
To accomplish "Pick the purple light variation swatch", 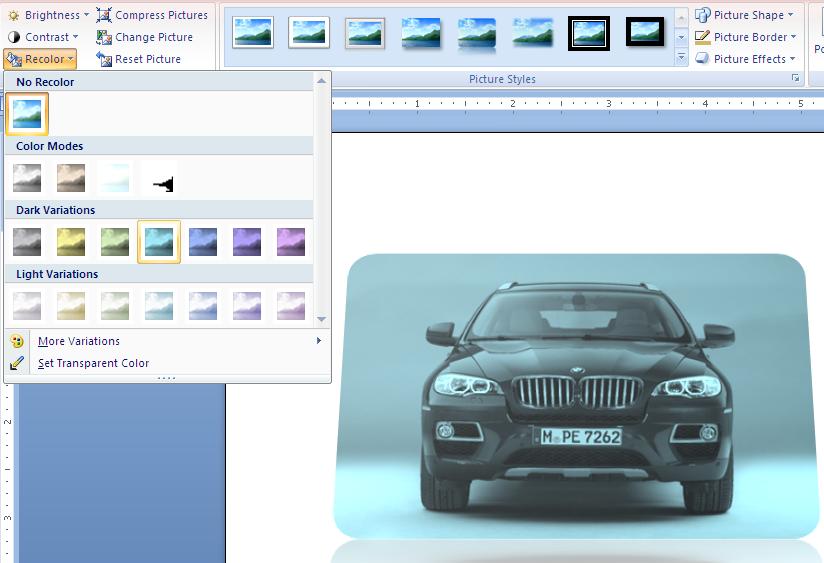I will tap(247, 305).
